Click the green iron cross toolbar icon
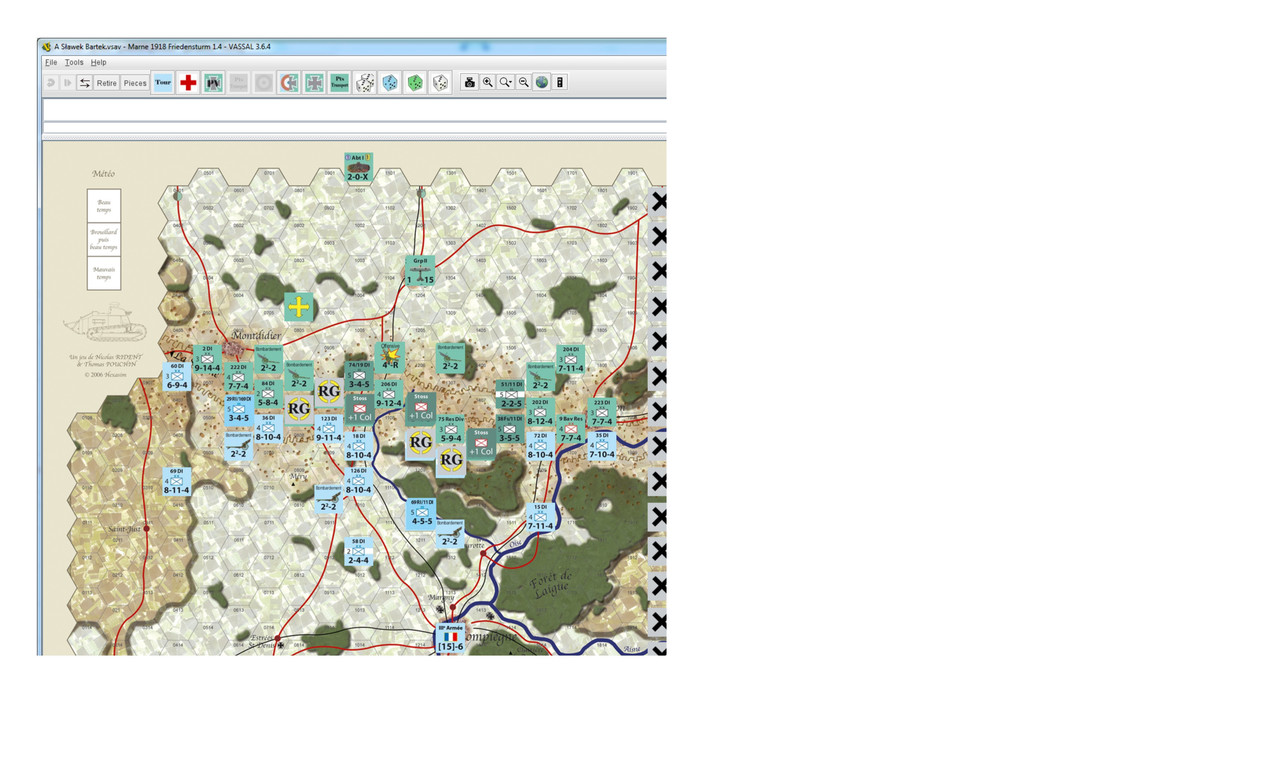The width and height of the screenshot is (1280, 779). point(314,83)
